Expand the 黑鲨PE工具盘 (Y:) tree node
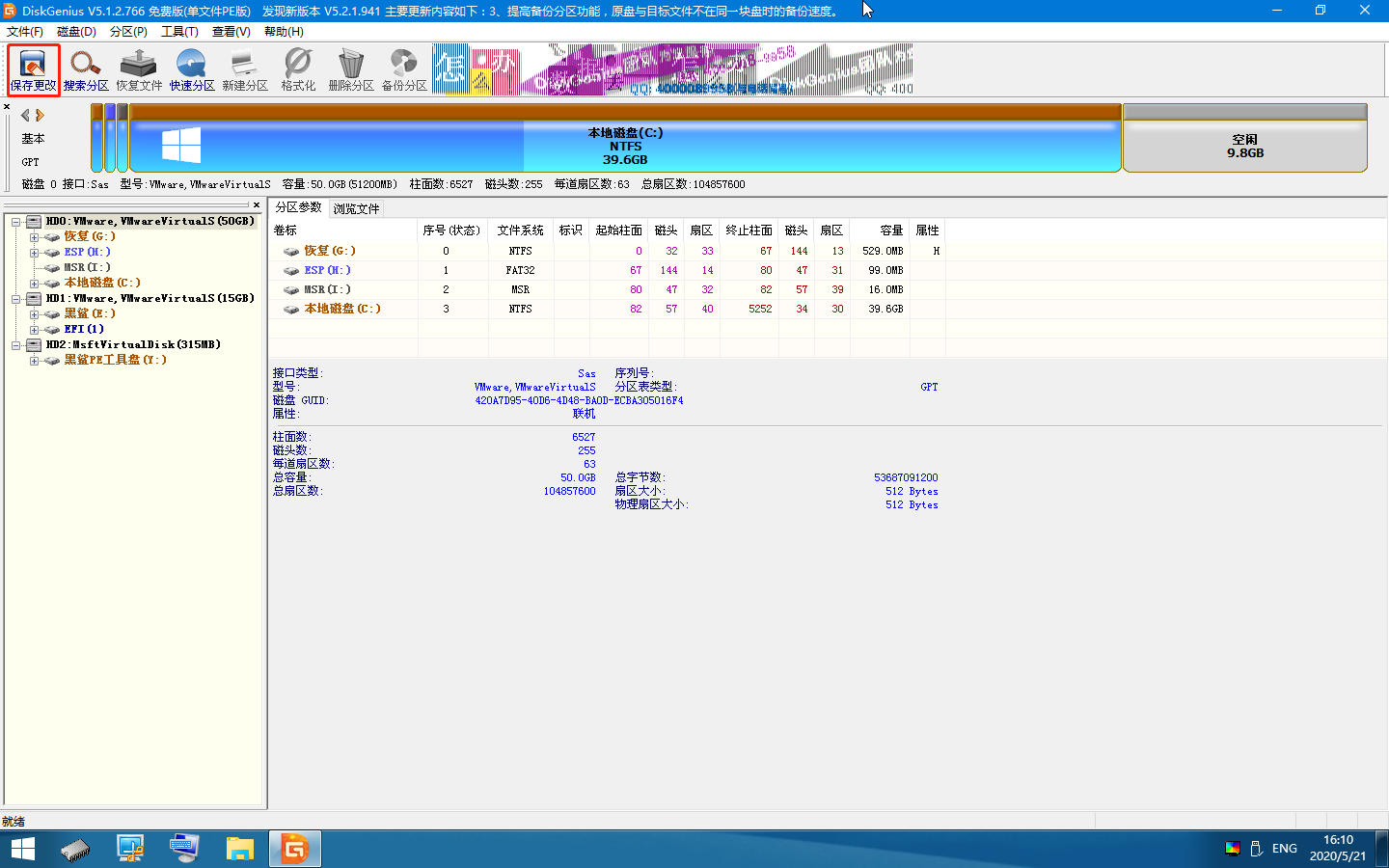The height and width of the screenshot is (868, 1389). tap(34, 361)
